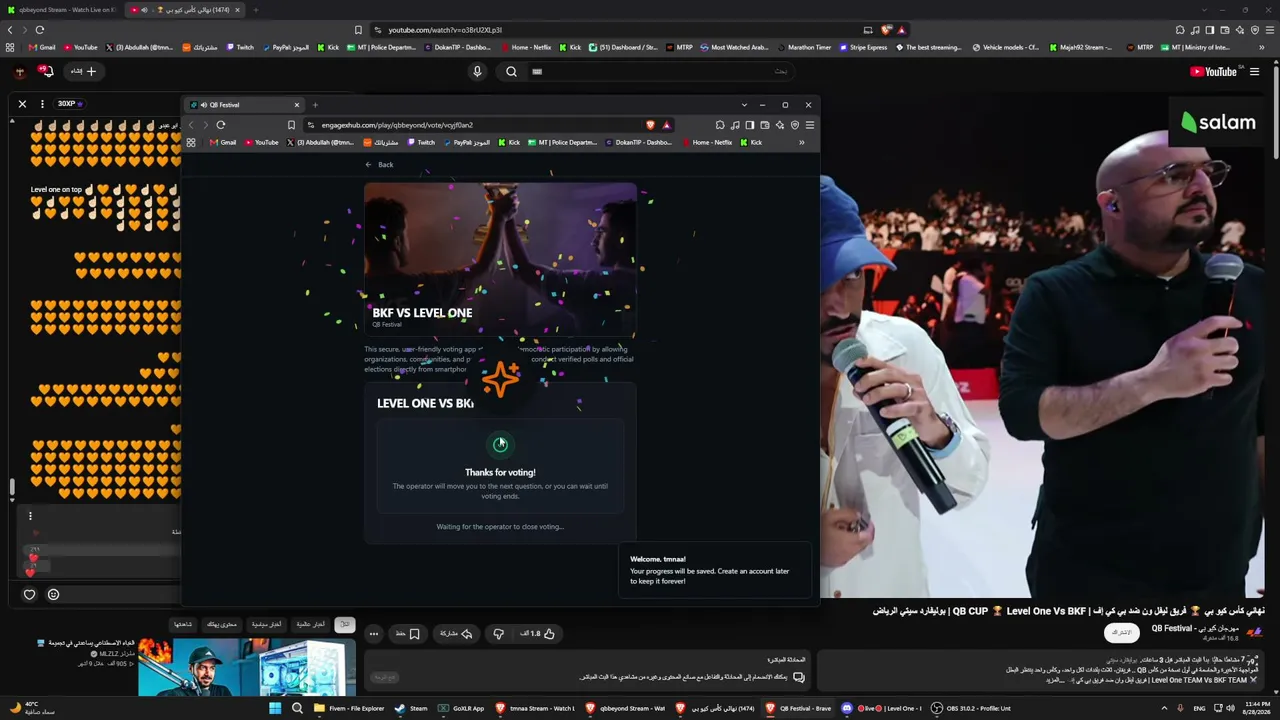The image size is (1280, 720).
Task: Dislike the QB CUP video
Action: point(498,633)
